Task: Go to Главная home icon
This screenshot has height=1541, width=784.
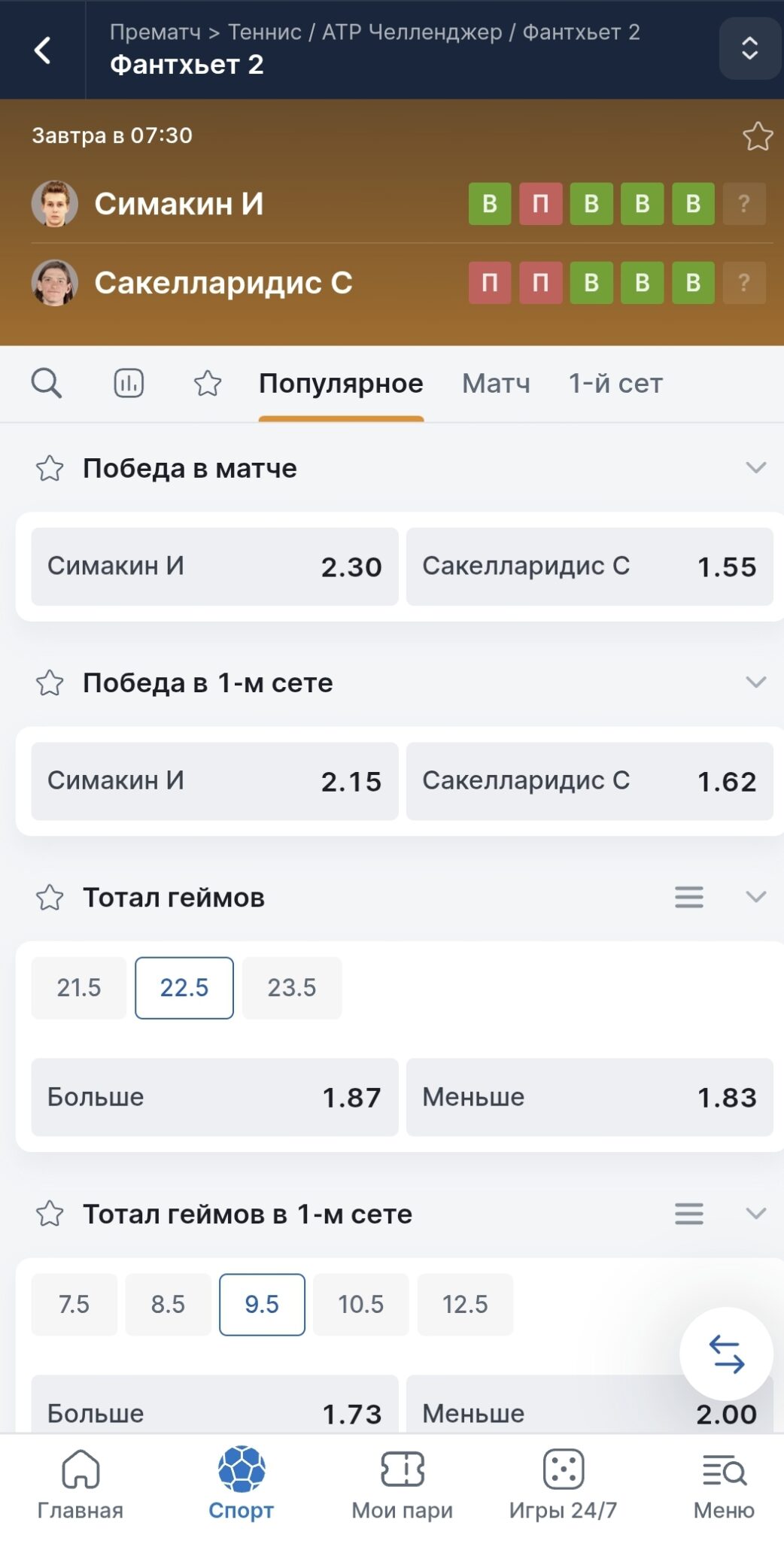Action: (x=81, y=1470)
